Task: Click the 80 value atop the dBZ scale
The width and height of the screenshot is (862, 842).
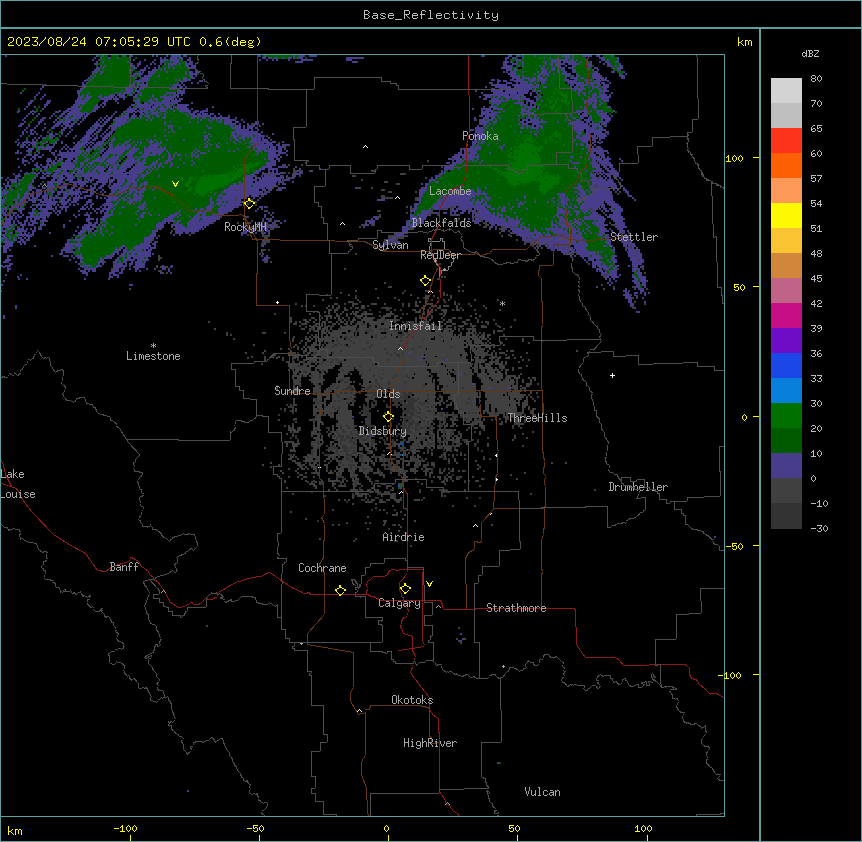Action: 816,79
